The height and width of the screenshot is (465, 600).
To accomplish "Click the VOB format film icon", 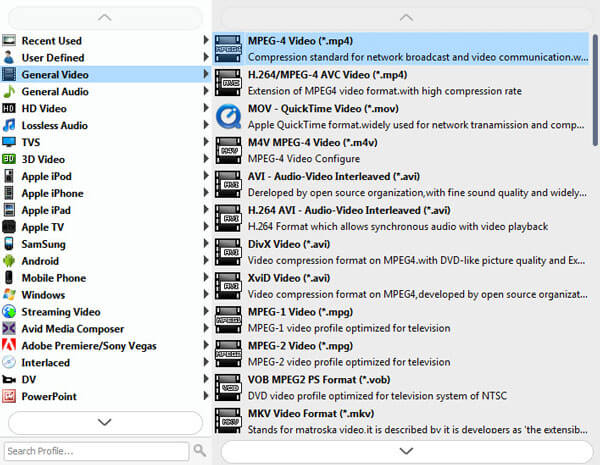I will pyautogui.click(x=228, y=388).
